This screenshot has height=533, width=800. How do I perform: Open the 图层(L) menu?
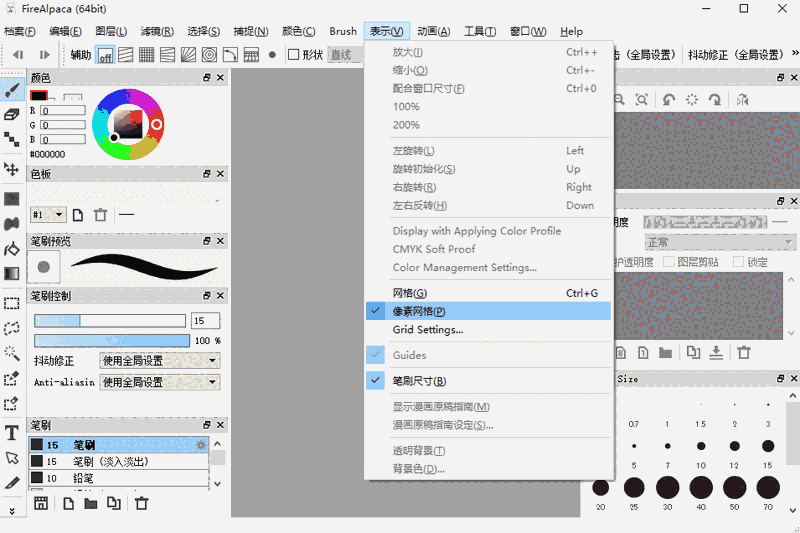[111, 32]
